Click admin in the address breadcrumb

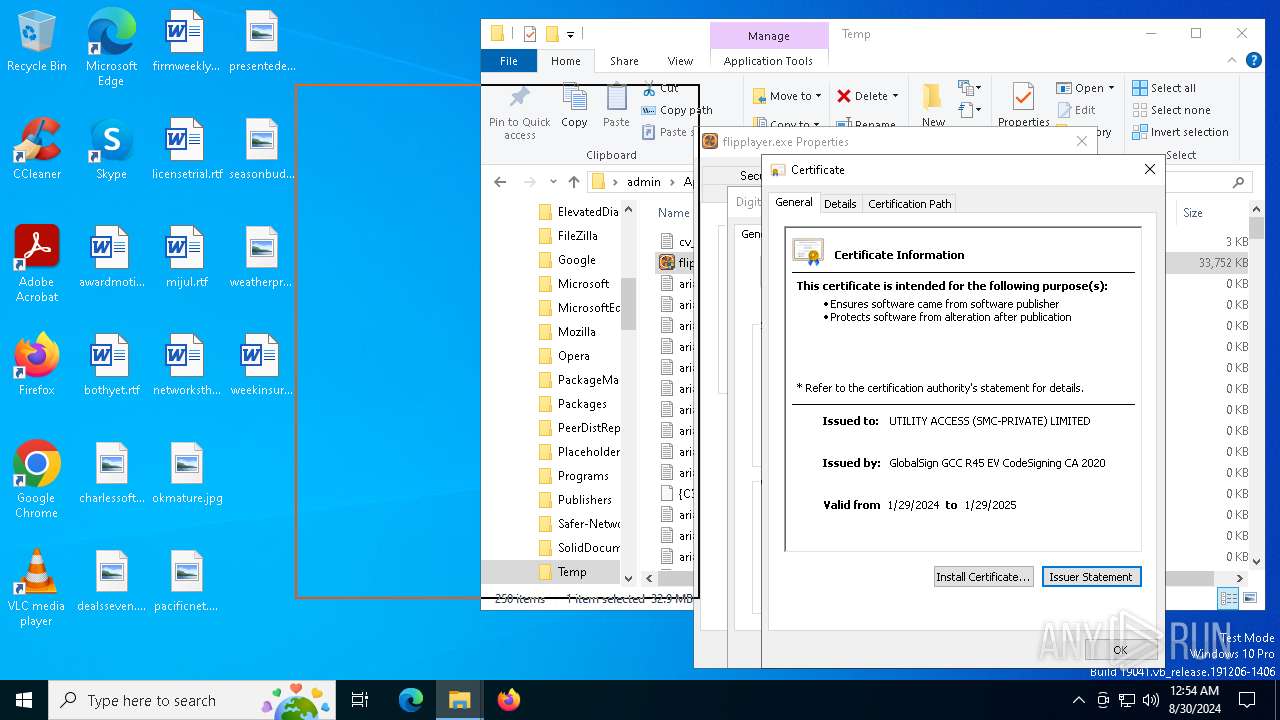(644, 182)
